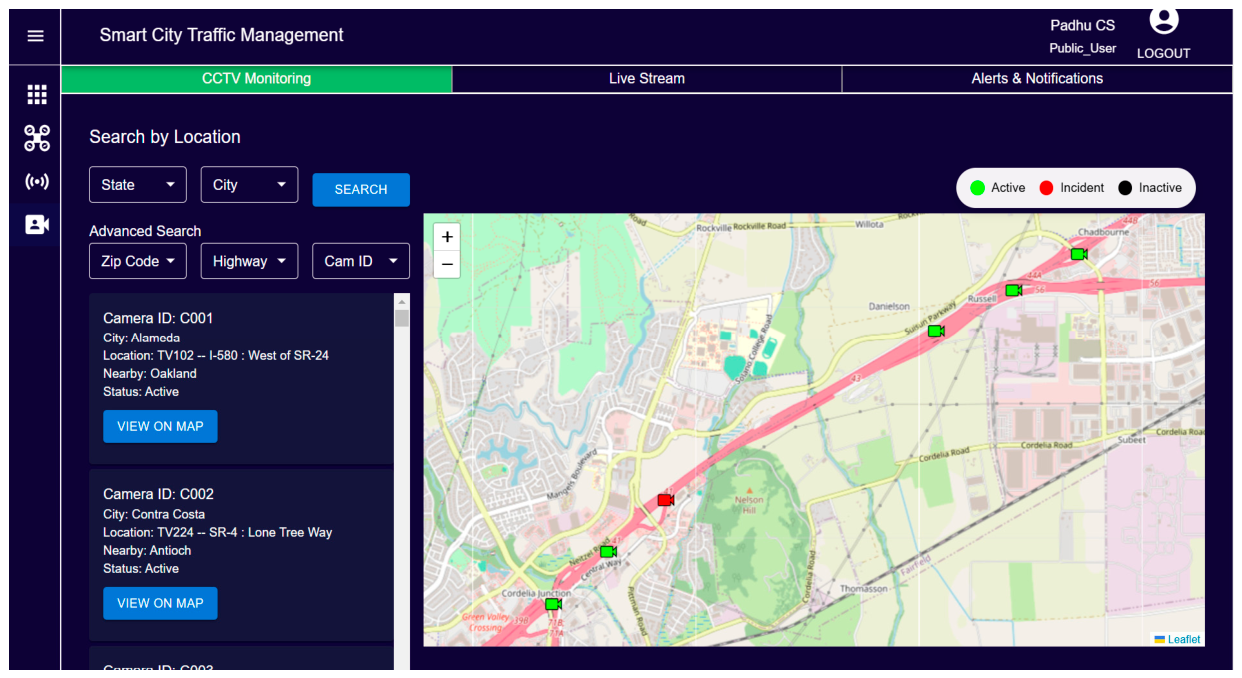Click the green Active legend dot
Viewport: 1242px width, 678px height.
(978, 188)
